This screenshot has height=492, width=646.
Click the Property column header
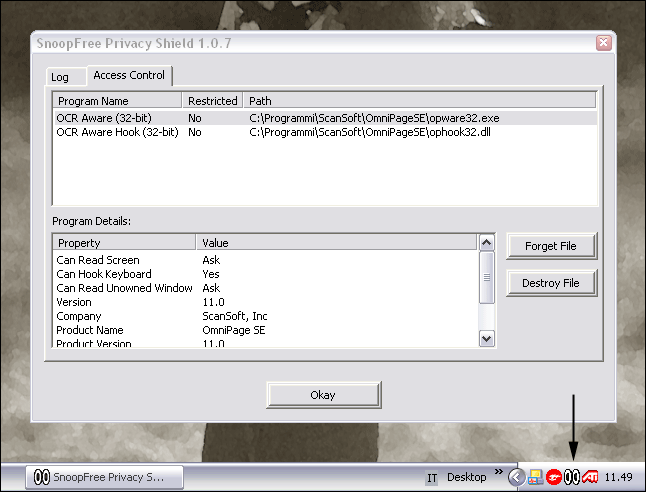pyautogui.click(x=124, y=243)
